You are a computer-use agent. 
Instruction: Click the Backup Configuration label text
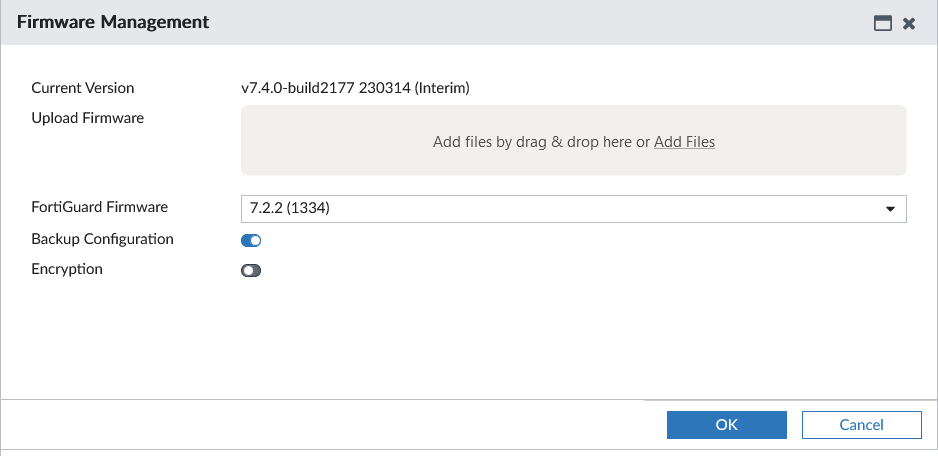(102, 239)
